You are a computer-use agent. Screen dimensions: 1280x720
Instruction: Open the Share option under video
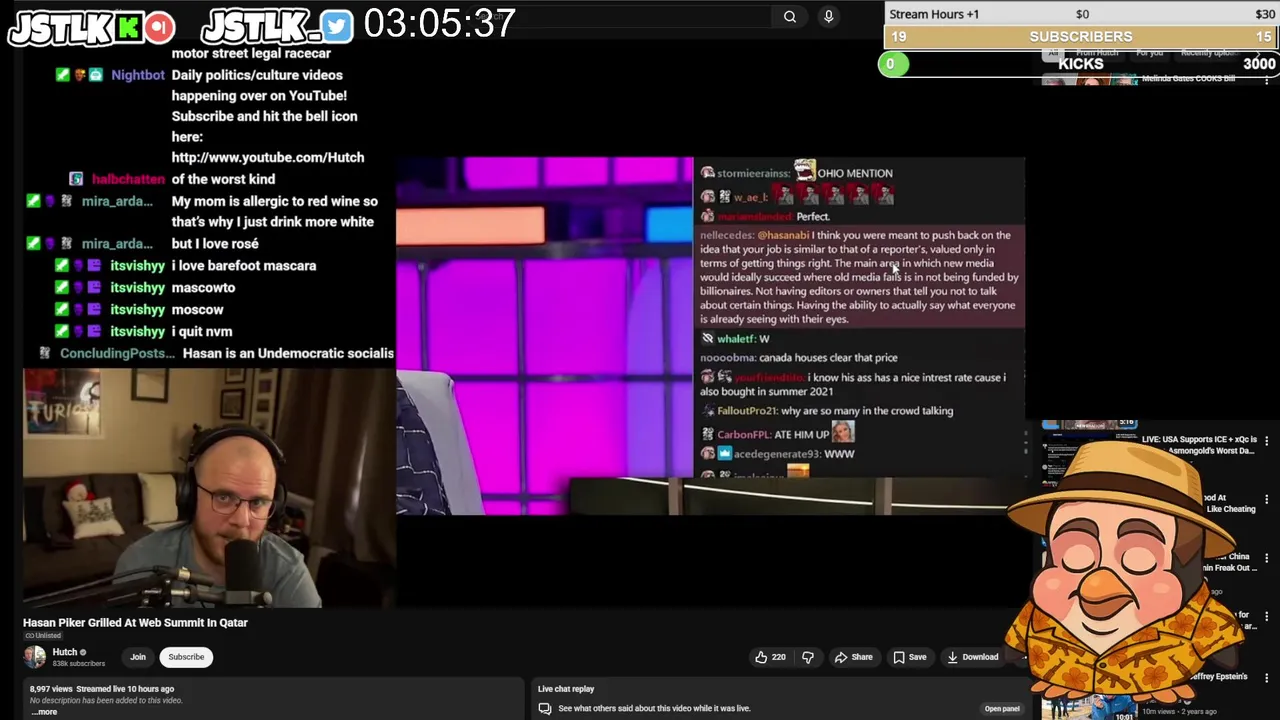(853, 657)
